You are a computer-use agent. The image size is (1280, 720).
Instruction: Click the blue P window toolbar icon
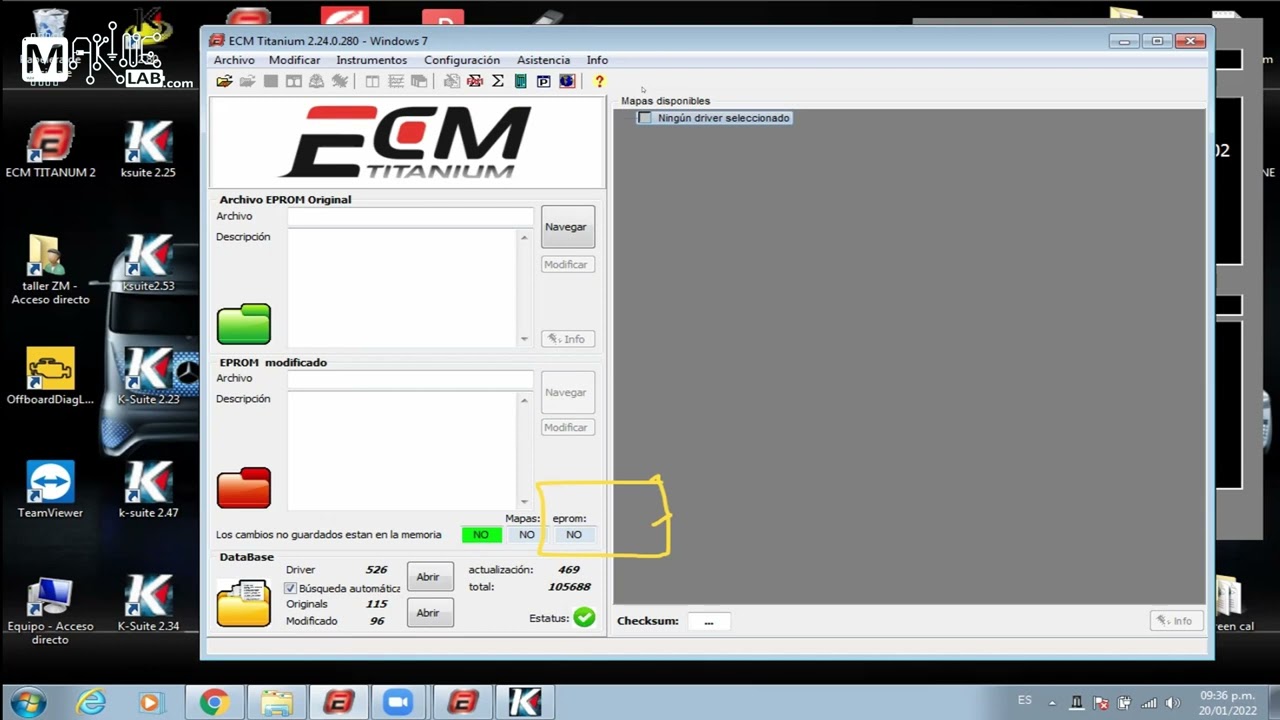coord(544,81)
